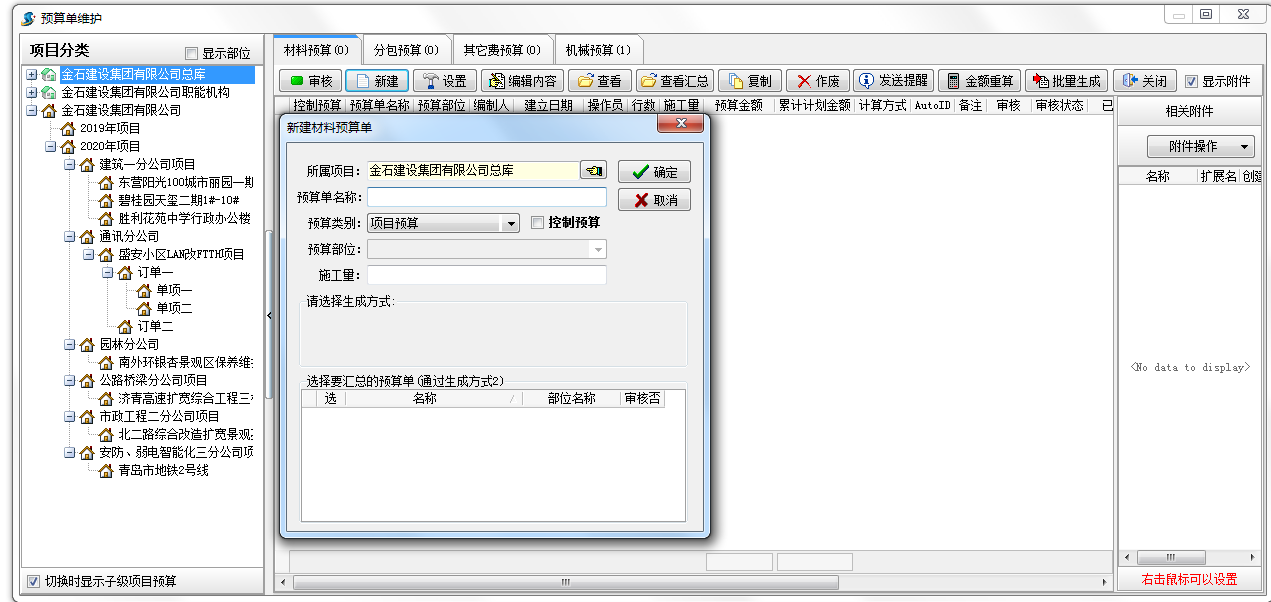
Task: Switch to the 机械预算 tab
Action: click(597, 50)
